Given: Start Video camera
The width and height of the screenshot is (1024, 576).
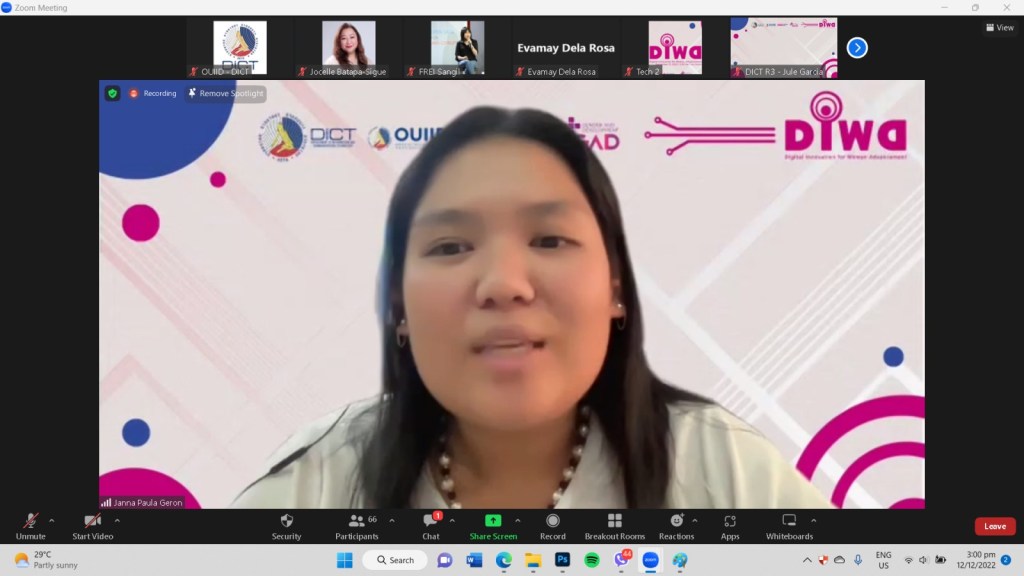Looking at the screenshot, I should click(x=92, y=526).
